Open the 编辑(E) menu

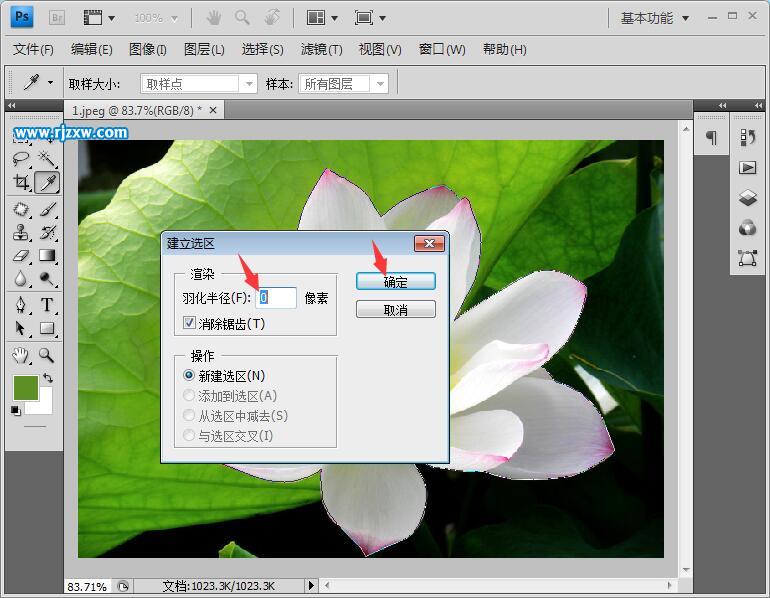(91, 49)
